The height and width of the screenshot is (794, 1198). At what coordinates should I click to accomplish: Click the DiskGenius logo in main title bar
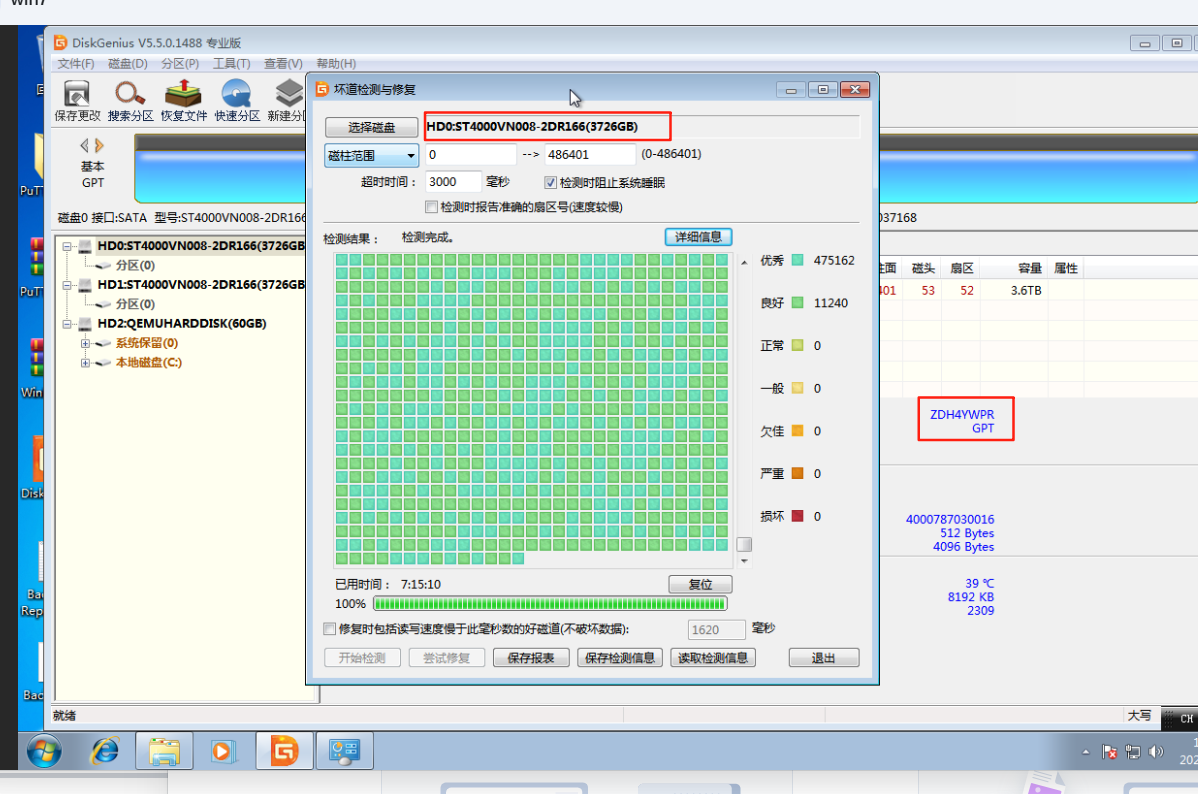60,43
